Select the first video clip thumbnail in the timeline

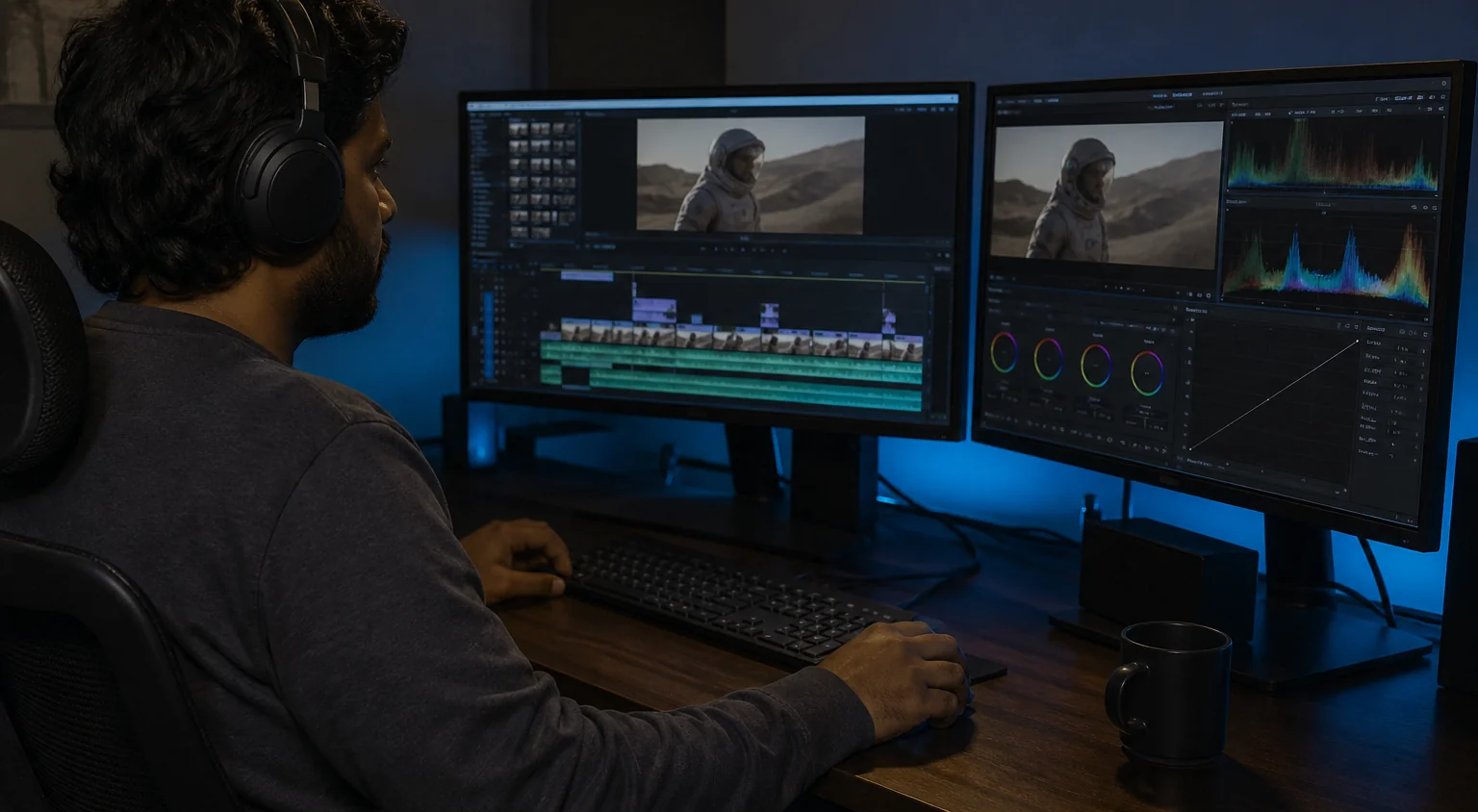pos(575,332)
